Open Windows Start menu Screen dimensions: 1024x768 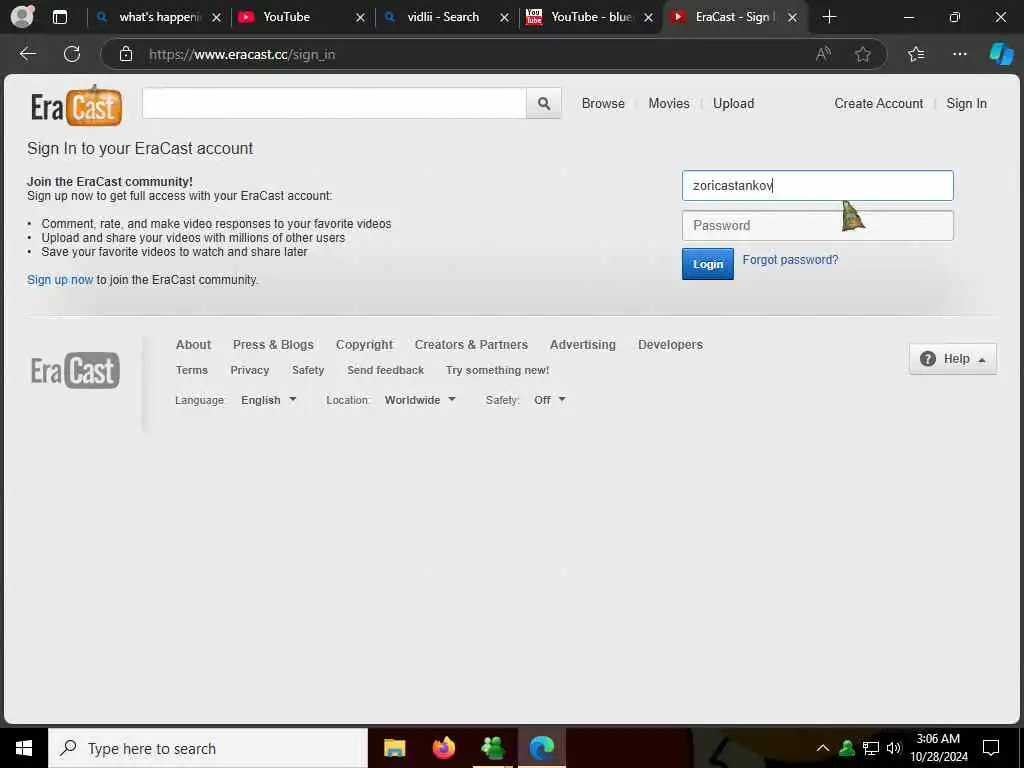point(24,748)
